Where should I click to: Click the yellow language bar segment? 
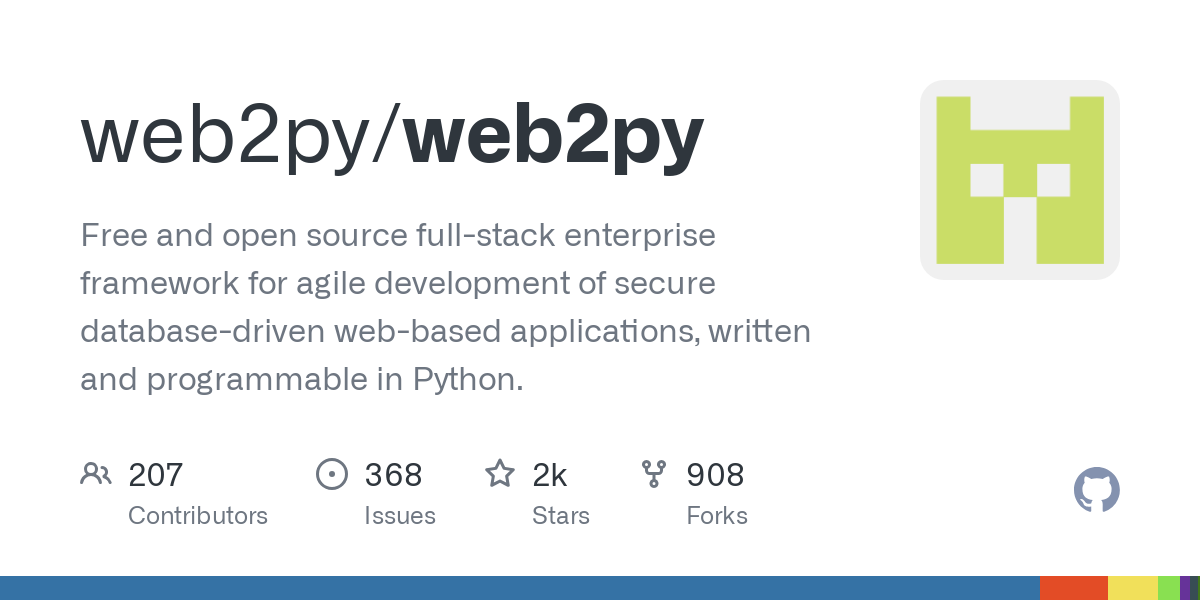pos(1132,588)
